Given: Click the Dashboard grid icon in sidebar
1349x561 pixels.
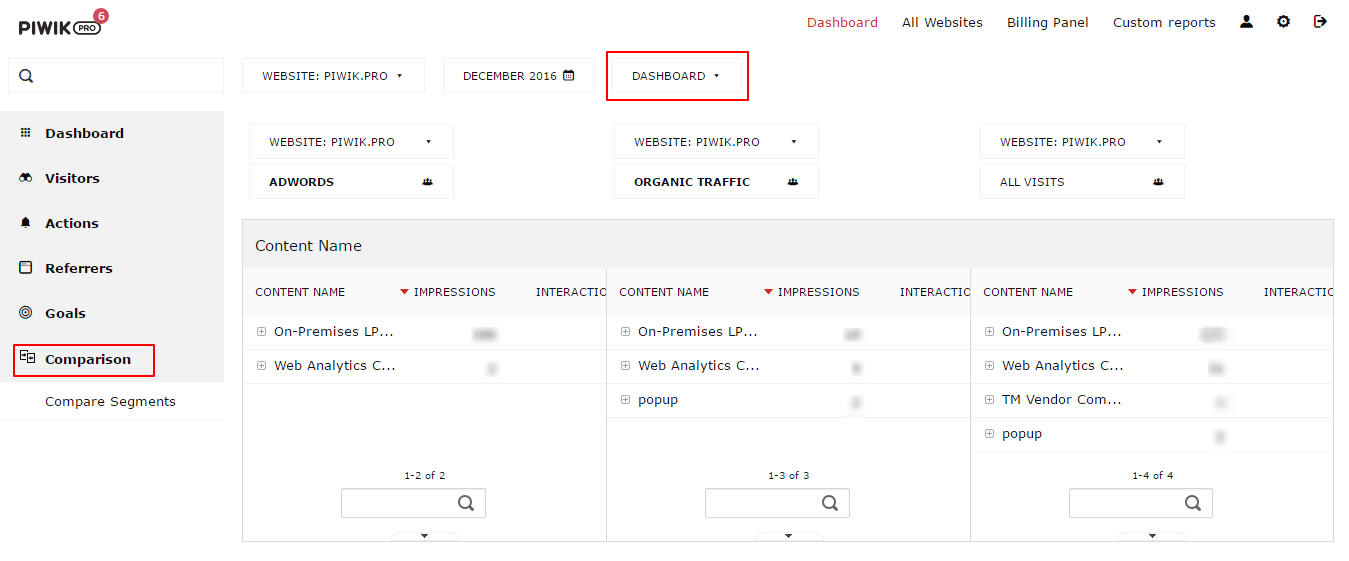Looking at the screenshot, I should (x=26, y=132).
